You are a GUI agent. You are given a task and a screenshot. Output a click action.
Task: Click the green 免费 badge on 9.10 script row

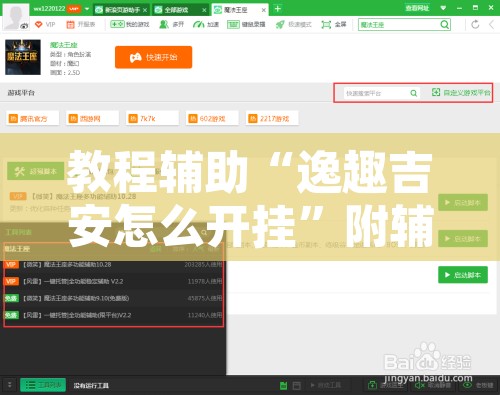pyautogui.click(x=11, y=298)
